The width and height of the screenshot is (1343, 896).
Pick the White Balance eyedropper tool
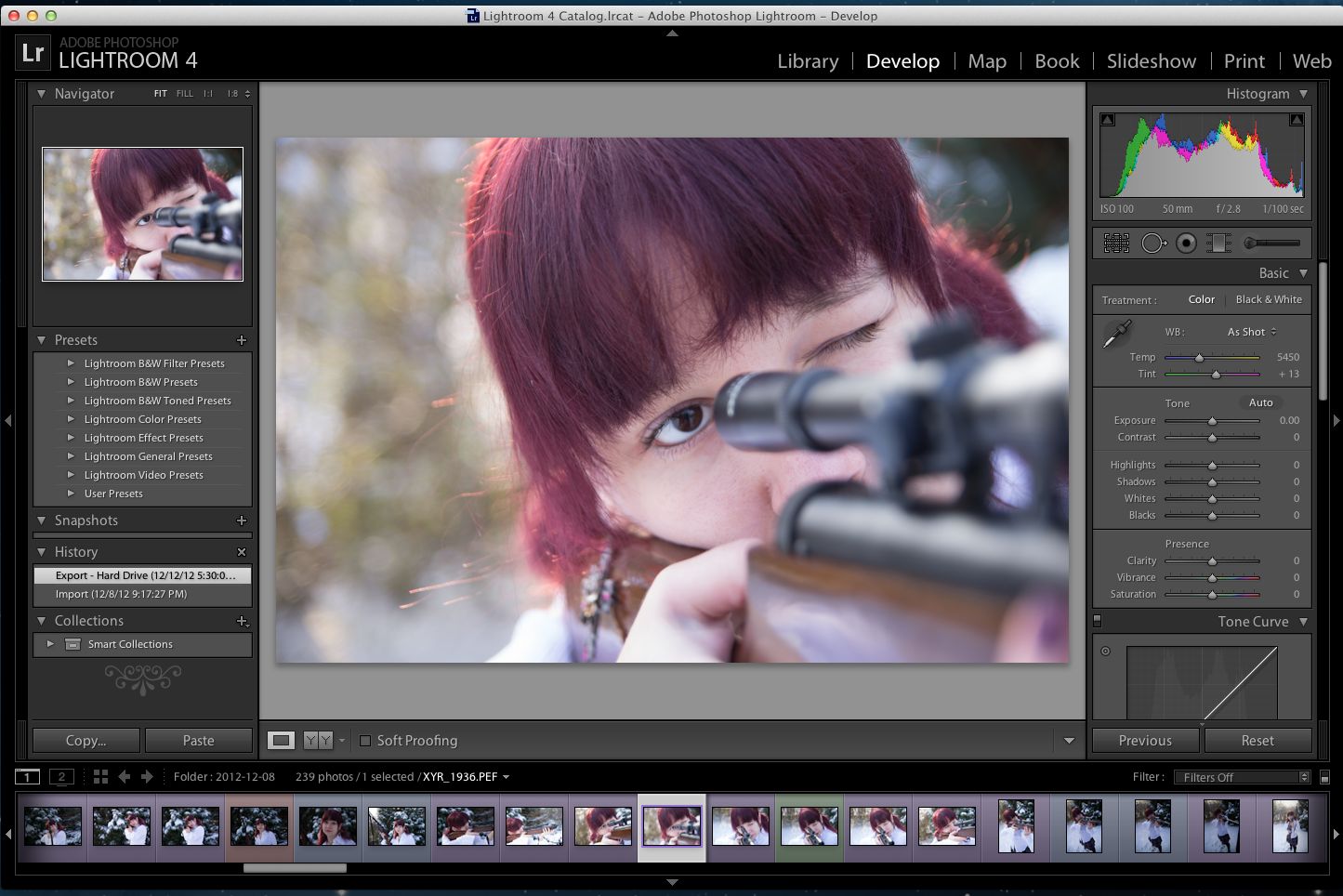click(1116, 335)
